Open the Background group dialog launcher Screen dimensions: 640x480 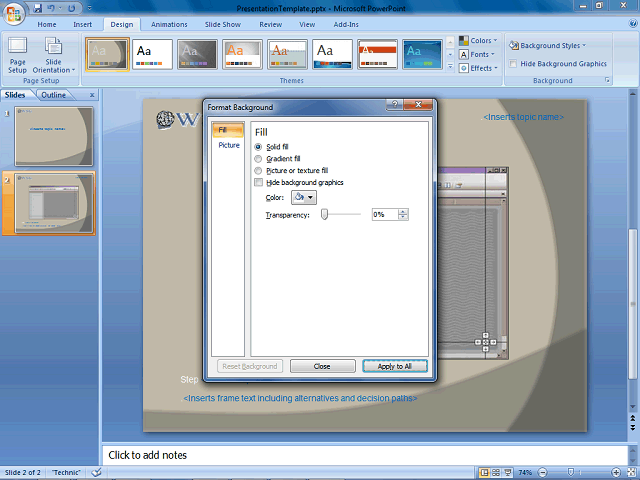point(607,80)
